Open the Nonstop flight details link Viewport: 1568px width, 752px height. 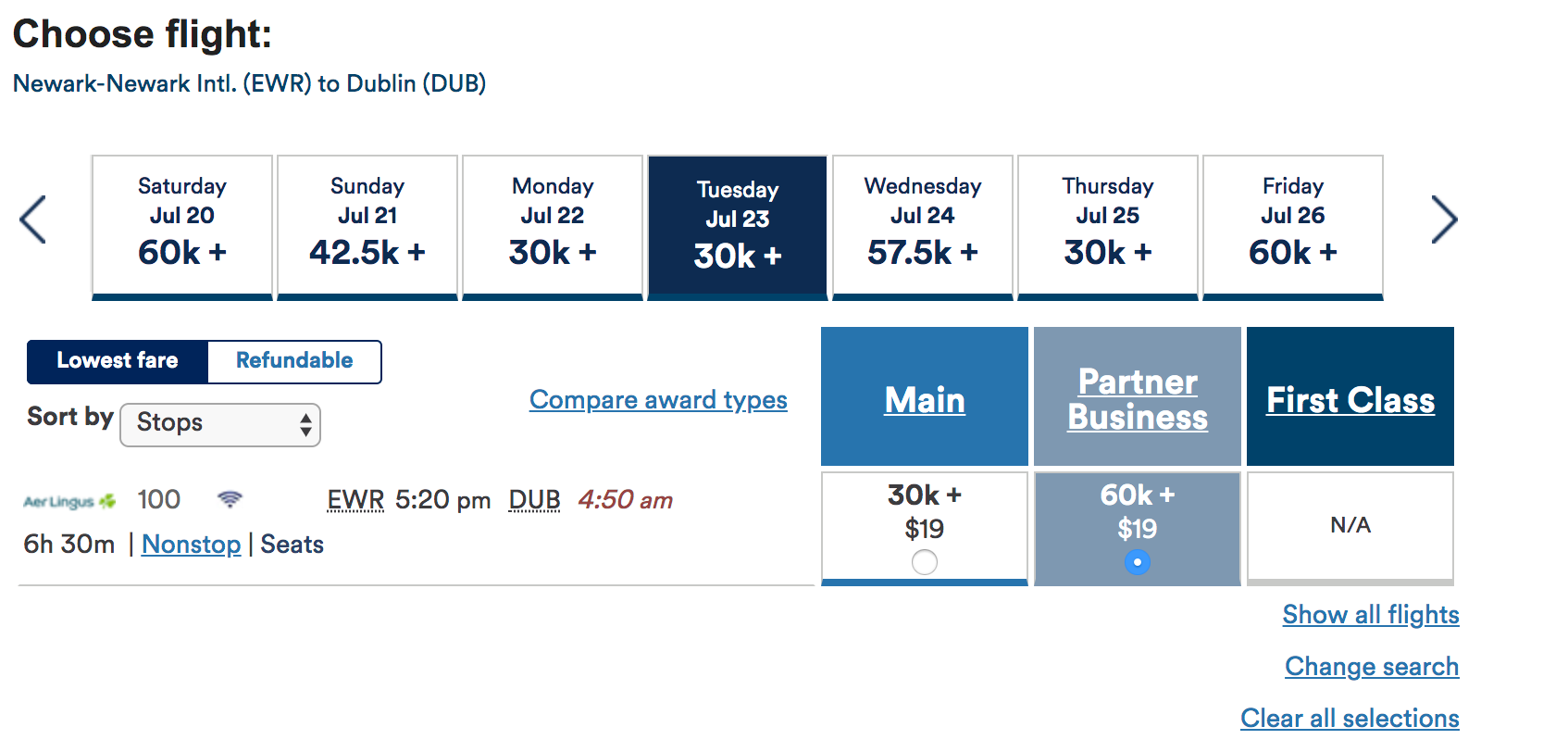coord(191,545)
